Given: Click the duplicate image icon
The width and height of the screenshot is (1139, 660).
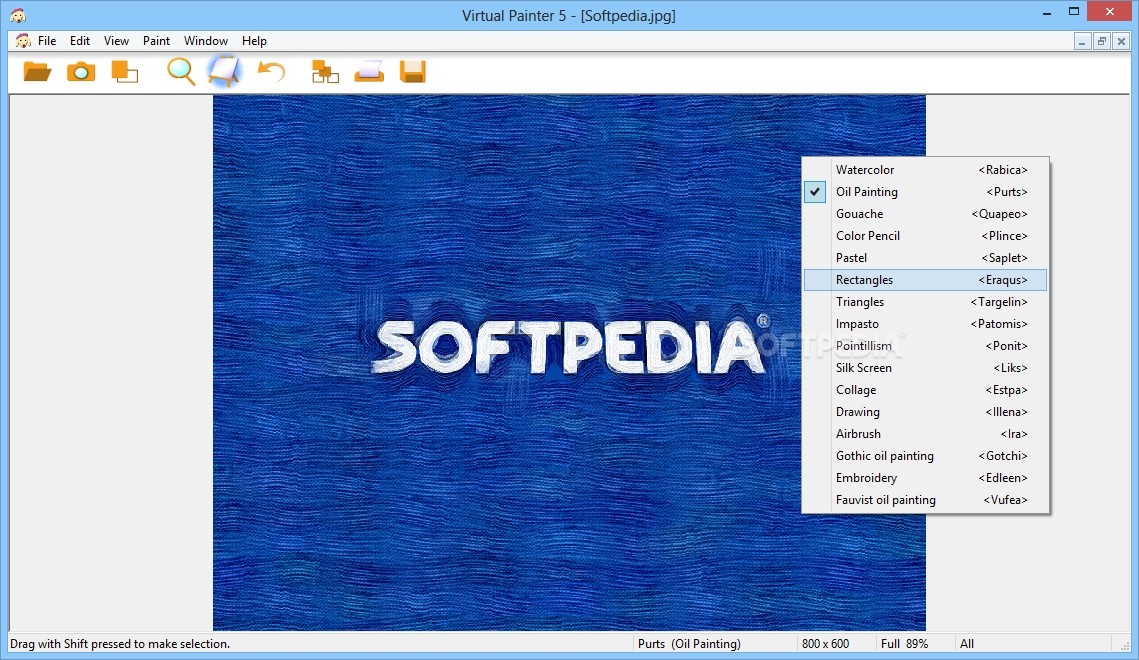Looking at the screenshot, I should point(125,71).
